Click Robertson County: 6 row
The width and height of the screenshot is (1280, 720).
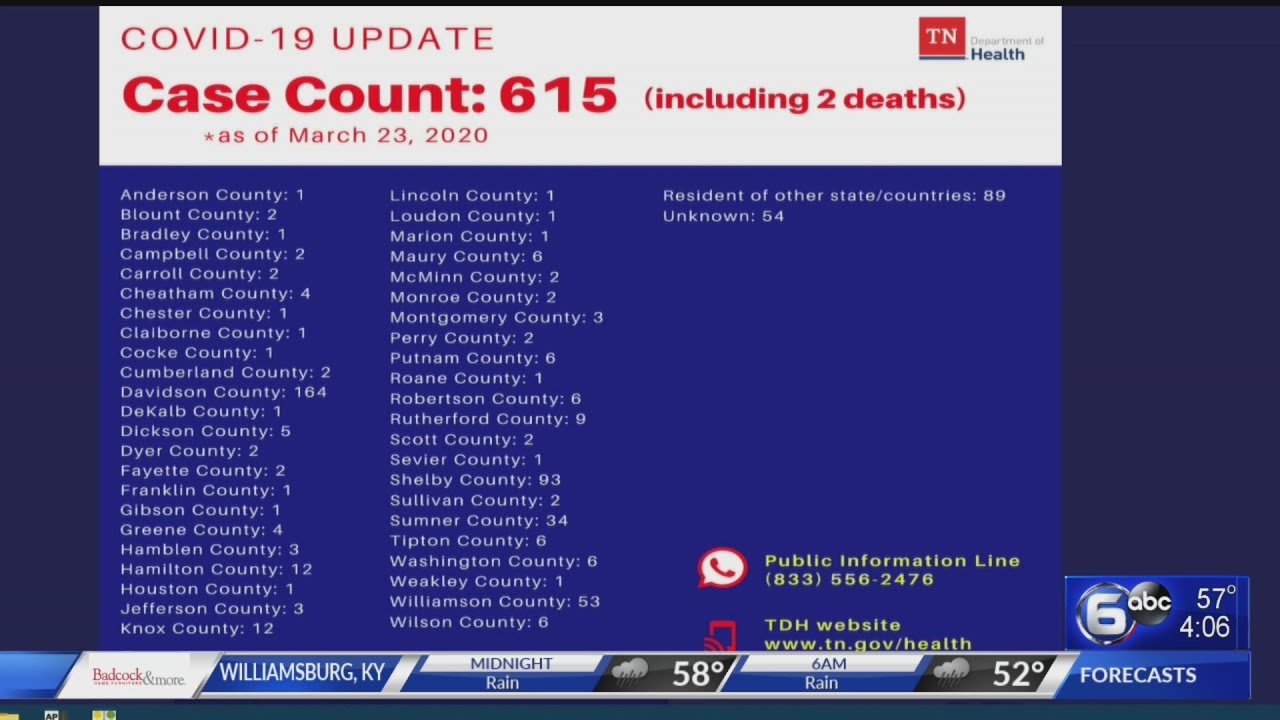(x=486, y=399)
